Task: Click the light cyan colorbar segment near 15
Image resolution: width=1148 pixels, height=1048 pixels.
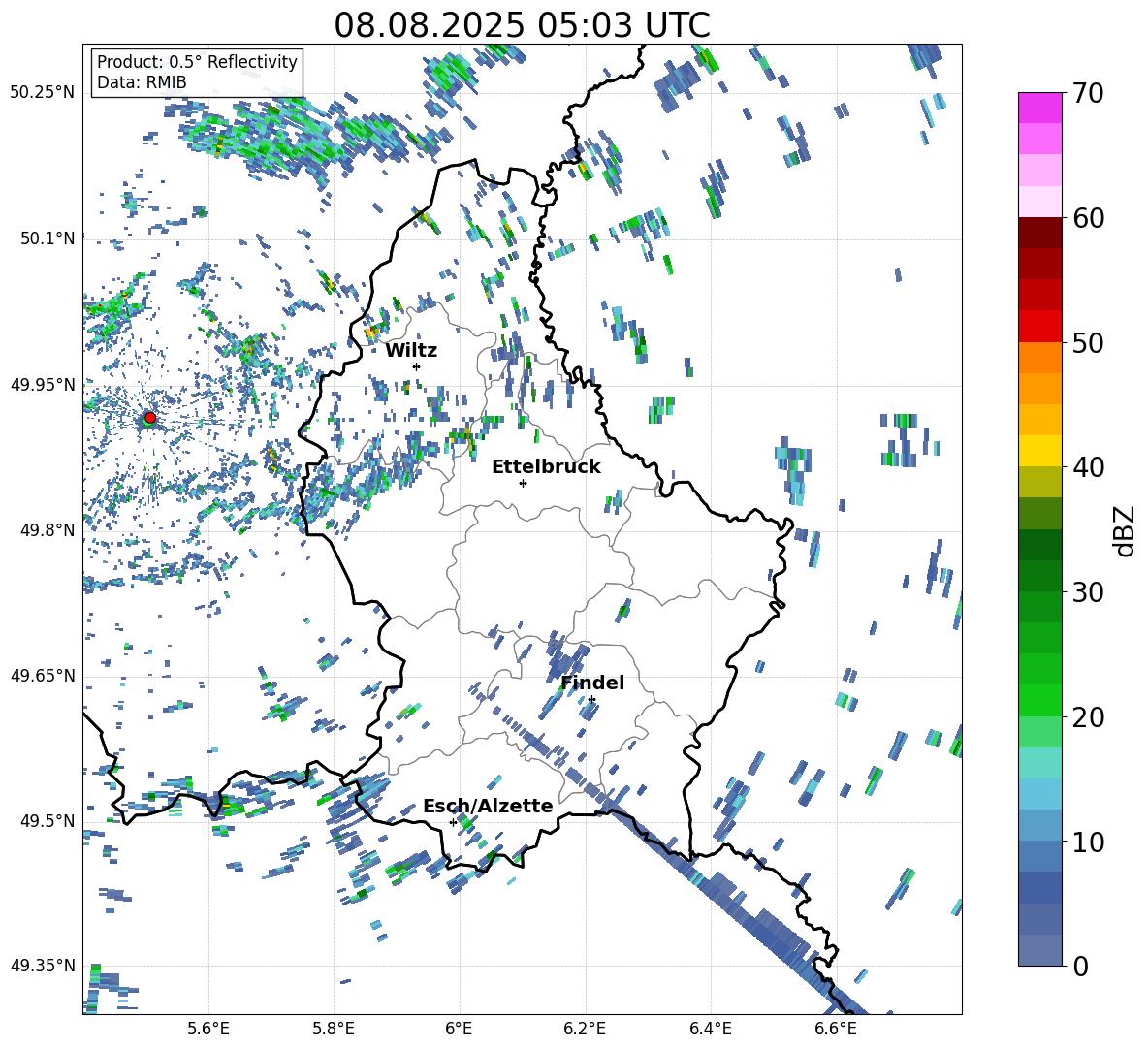Action: (x=1039, y=763)
